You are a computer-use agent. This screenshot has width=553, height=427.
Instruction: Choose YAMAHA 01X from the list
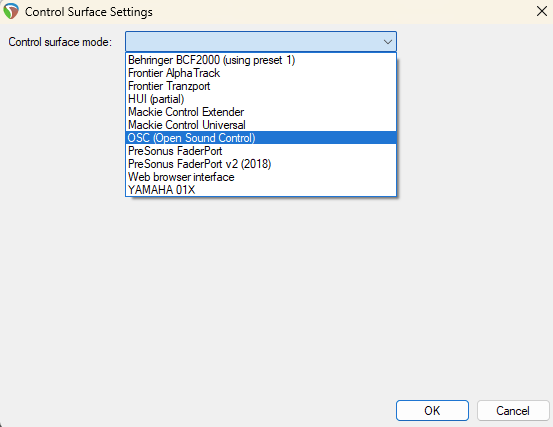click(261, 190)
